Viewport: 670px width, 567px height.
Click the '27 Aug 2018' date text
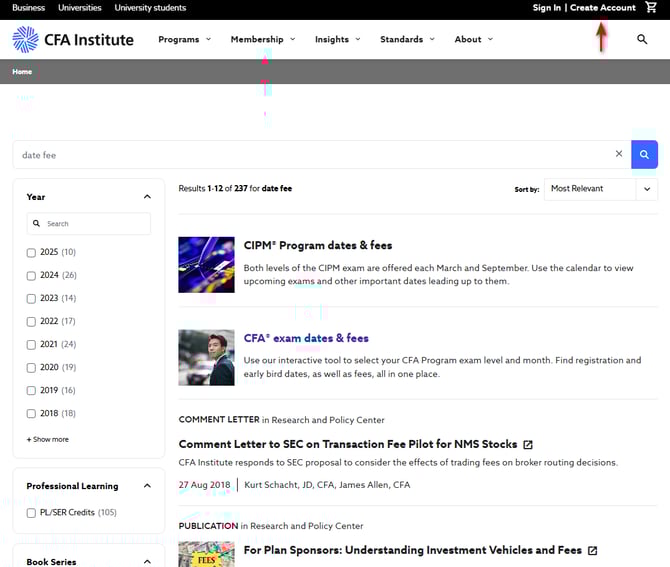click(x=204, y=485)
